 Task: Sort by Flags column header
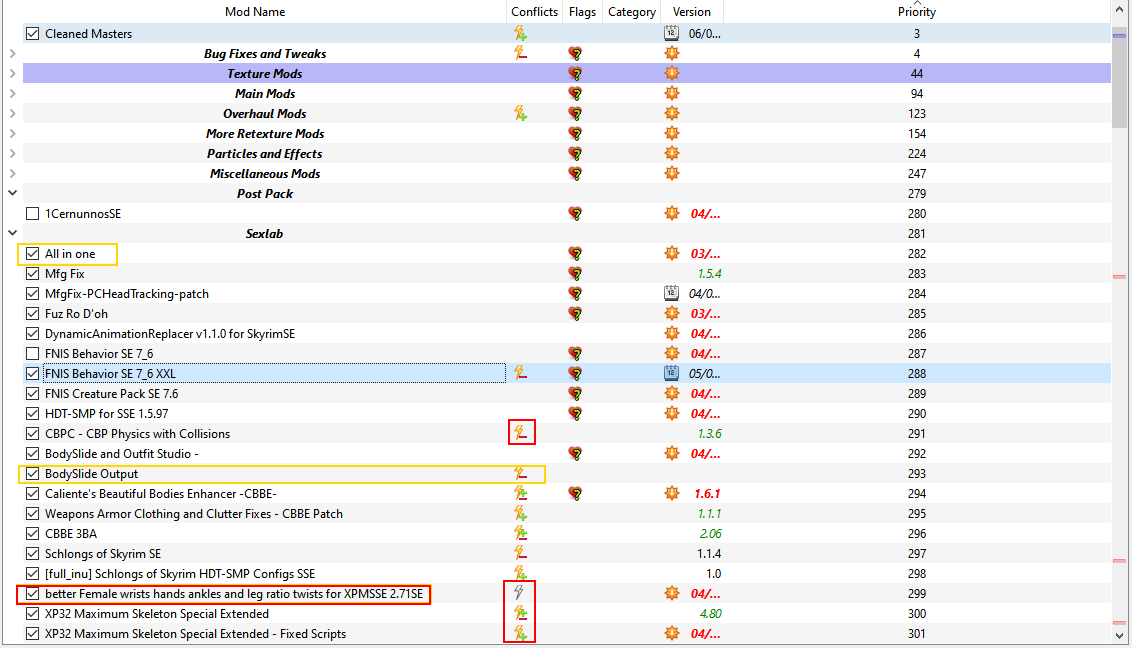click(582, 12)
